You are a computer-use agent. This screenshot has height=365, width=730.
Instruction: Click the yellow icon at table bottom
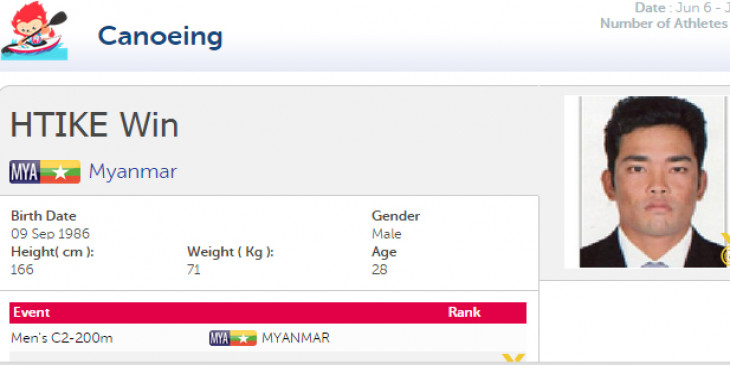click(x=514, y=358)
